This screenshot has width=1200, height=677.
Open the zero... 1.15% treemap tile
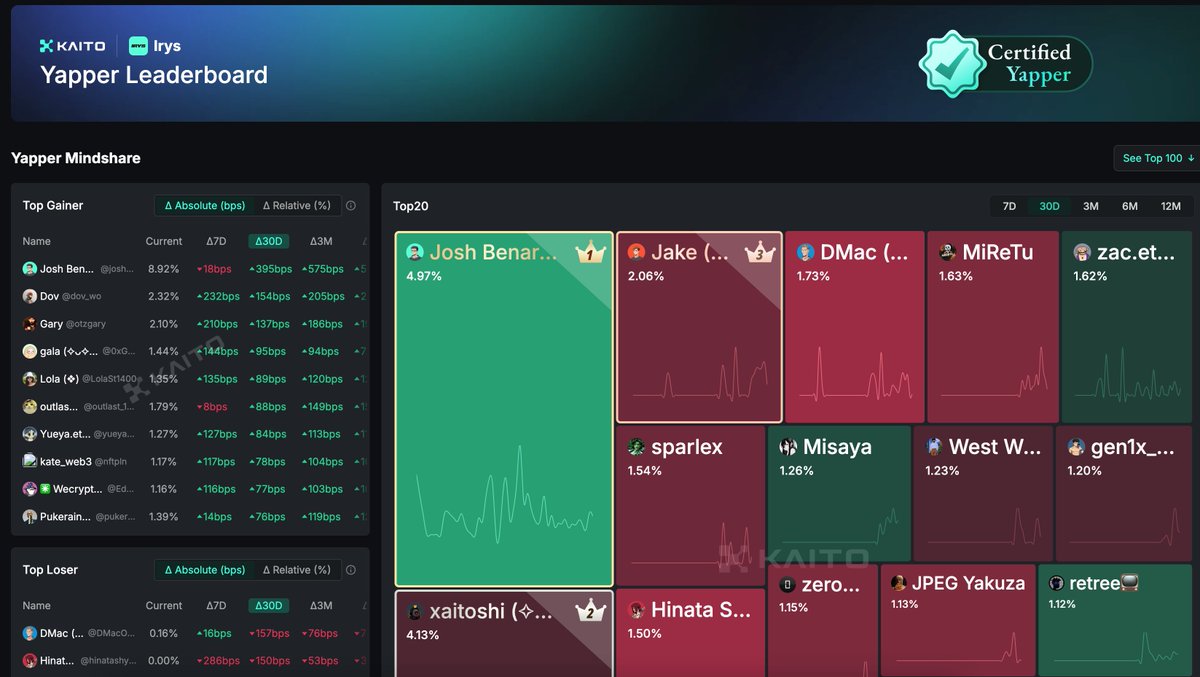tap(822, 620)
